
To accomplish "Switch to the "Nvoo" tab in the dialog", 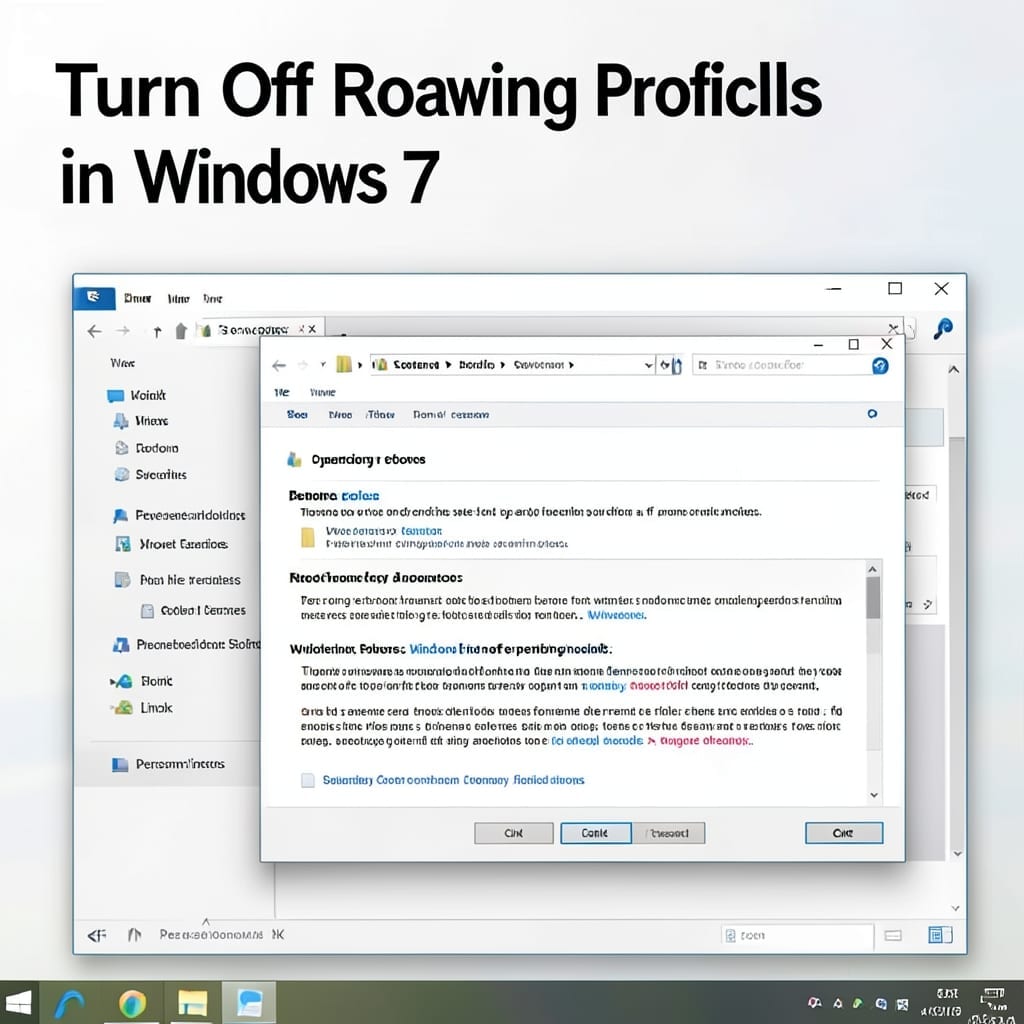I will [340, 415].
